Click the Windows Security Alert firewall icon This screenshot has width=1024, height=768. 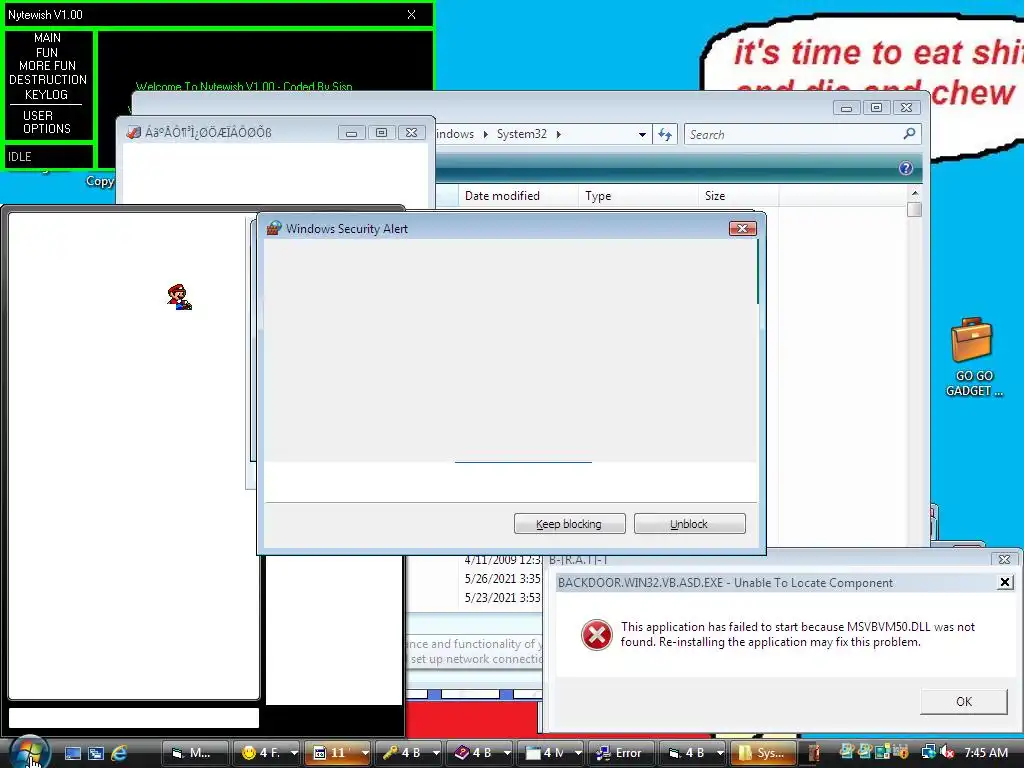(274, 229)
